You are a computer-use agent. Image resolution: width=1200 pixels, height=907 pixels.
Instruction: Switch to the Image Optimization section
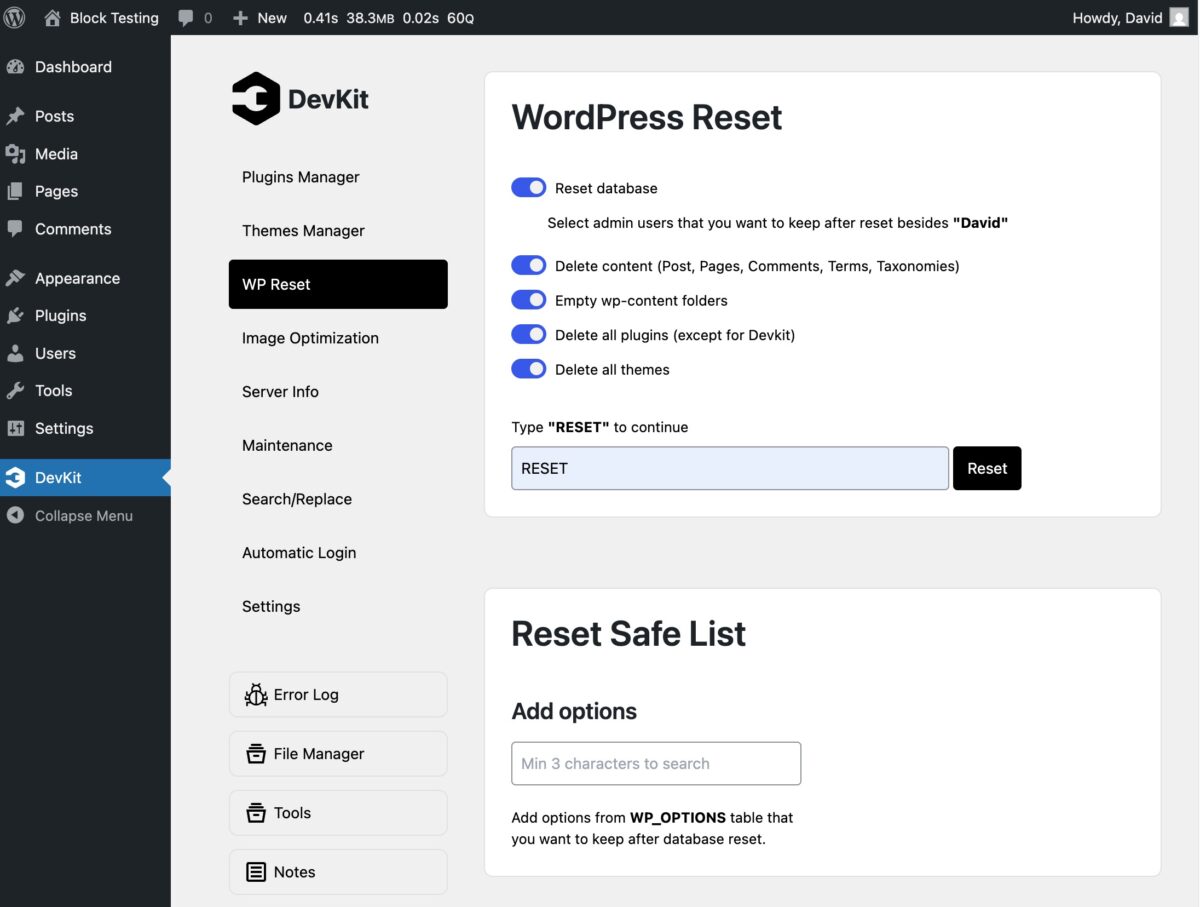(310, 338)
